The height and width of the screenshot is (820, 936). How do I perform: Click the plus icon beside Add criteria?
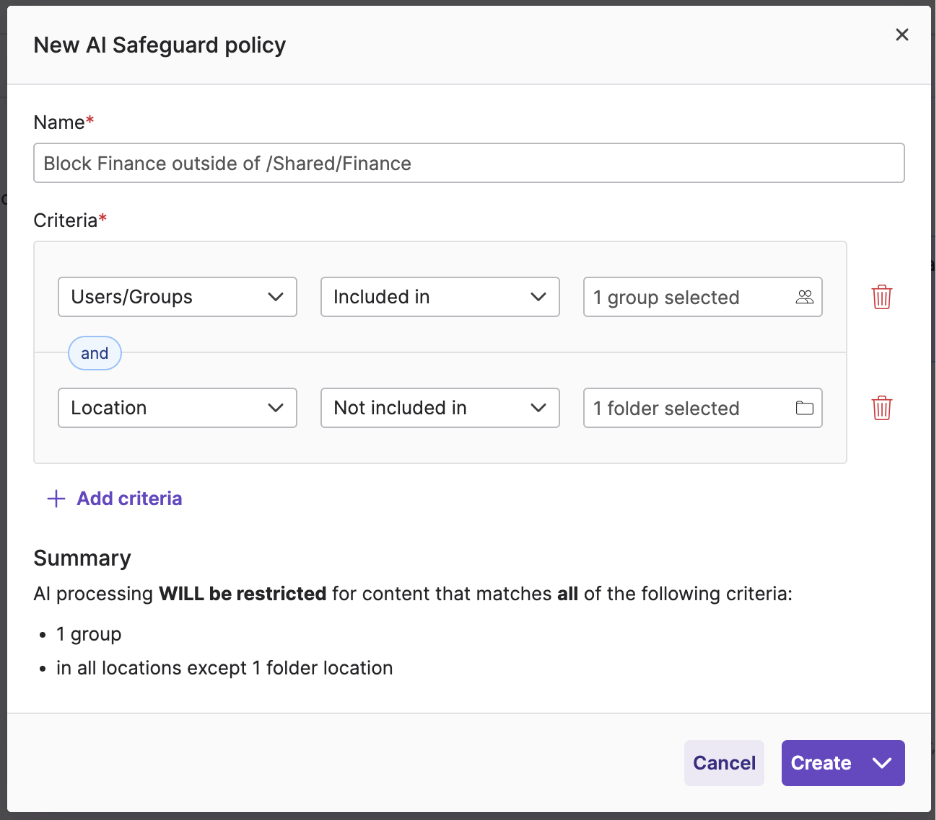[x=56, y=498]
